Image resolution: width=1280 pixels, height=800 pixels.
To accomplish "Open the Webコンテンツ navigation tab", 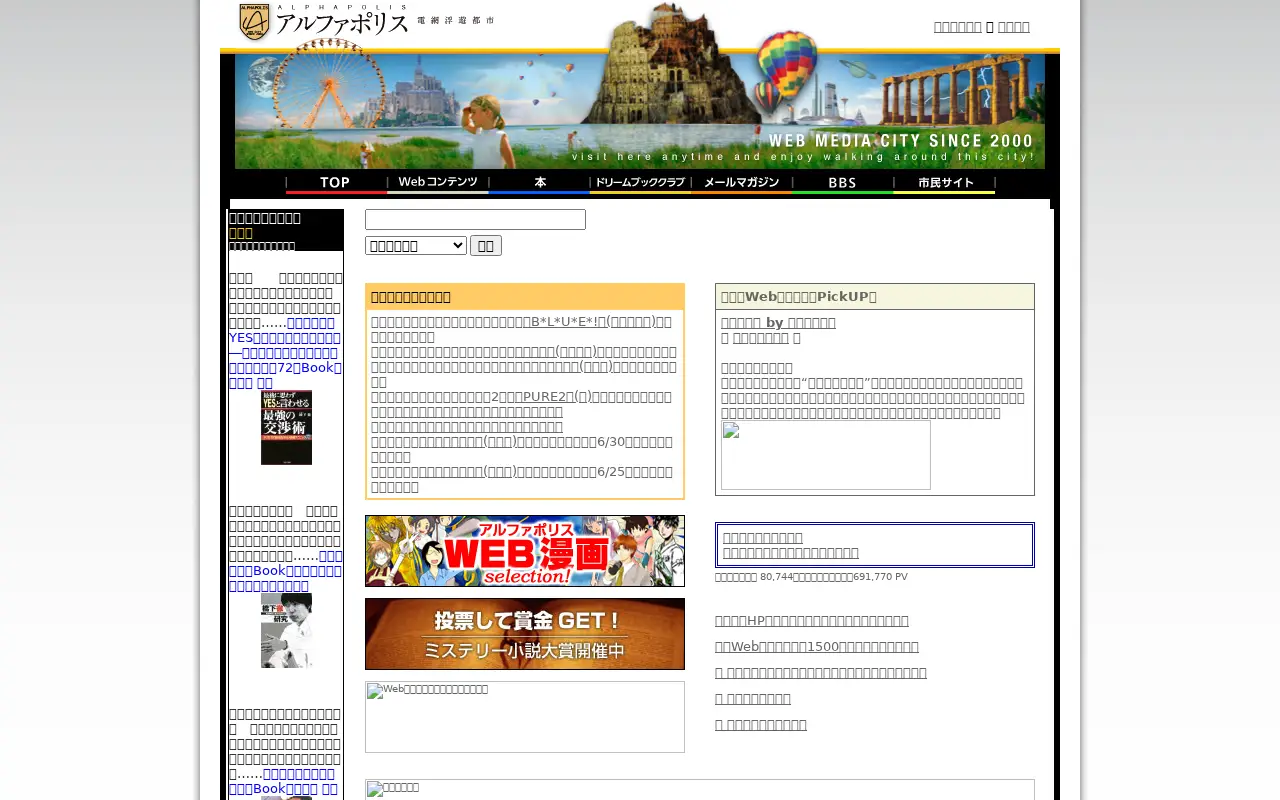I will pyautogui.click(x=438, y=184).
